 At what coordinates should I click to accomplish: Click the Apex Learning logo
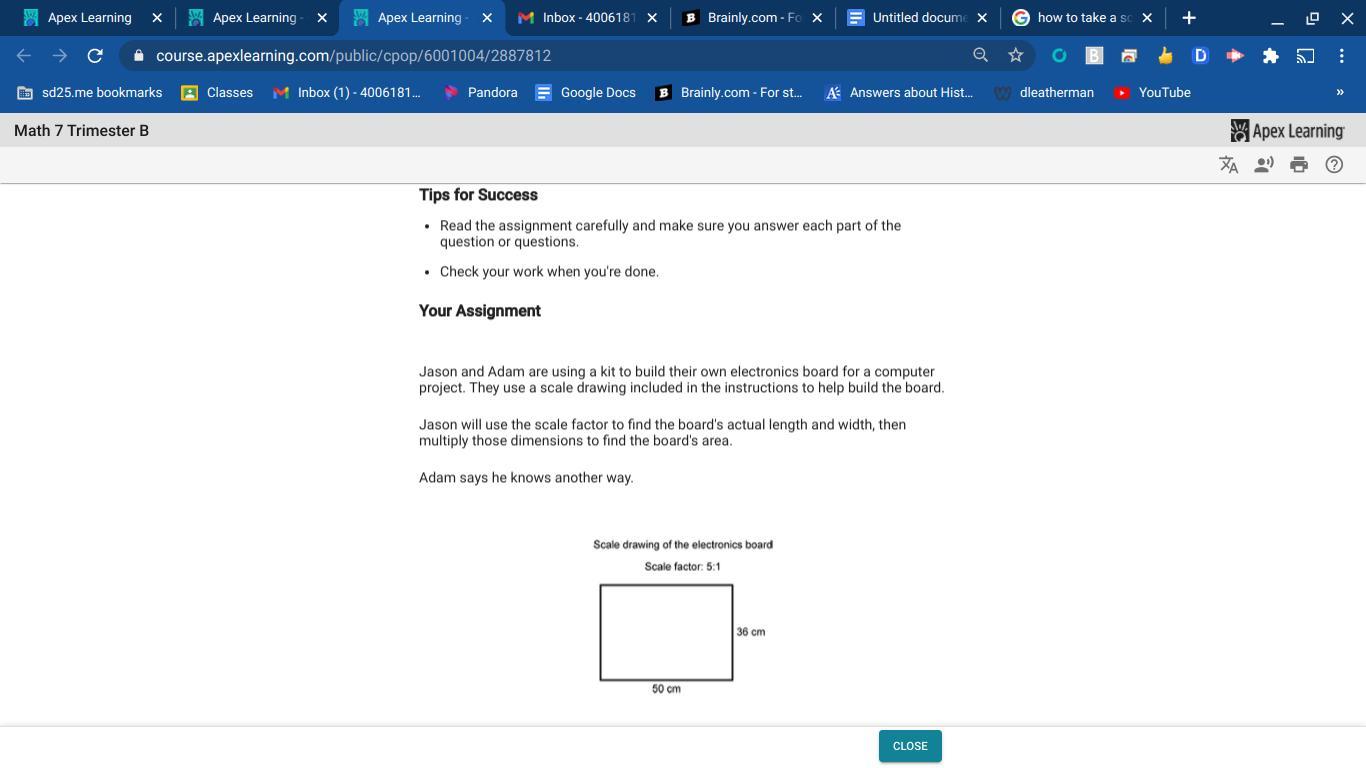click(x=1287, y=131)
